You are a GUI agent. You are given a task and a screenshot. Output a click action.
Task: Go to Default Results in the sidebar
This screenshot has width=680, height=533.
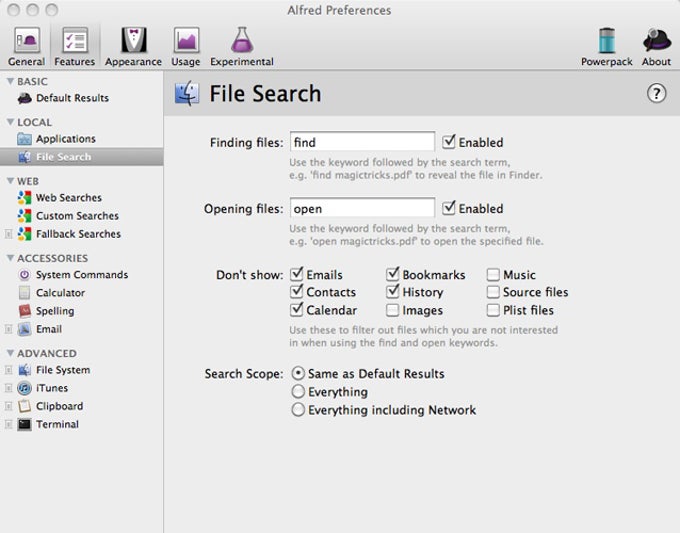[72, 98]
